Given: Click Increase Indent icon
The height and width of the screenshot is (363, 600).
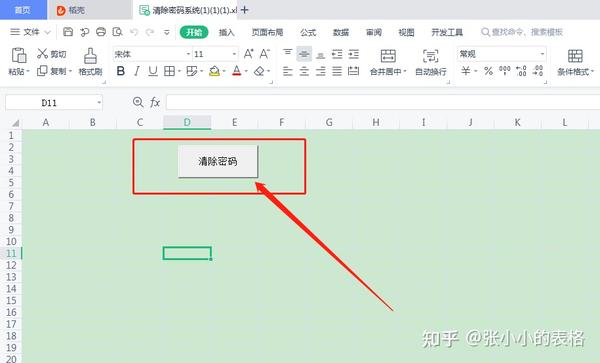Looking at the screenshot, I should pos(354,54).
